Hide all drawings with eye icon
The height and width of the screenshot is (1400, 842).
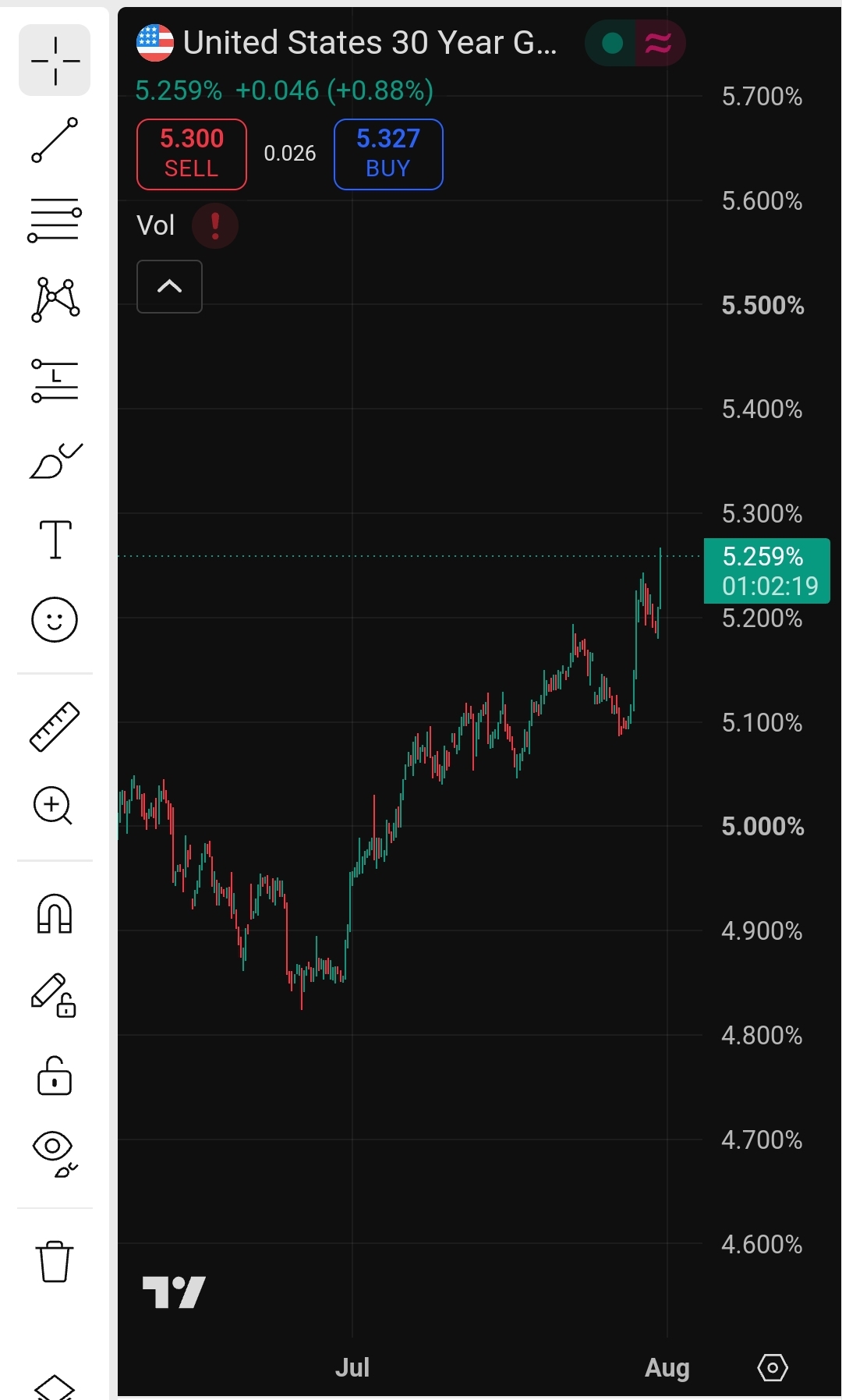(x=55, y=1154)
